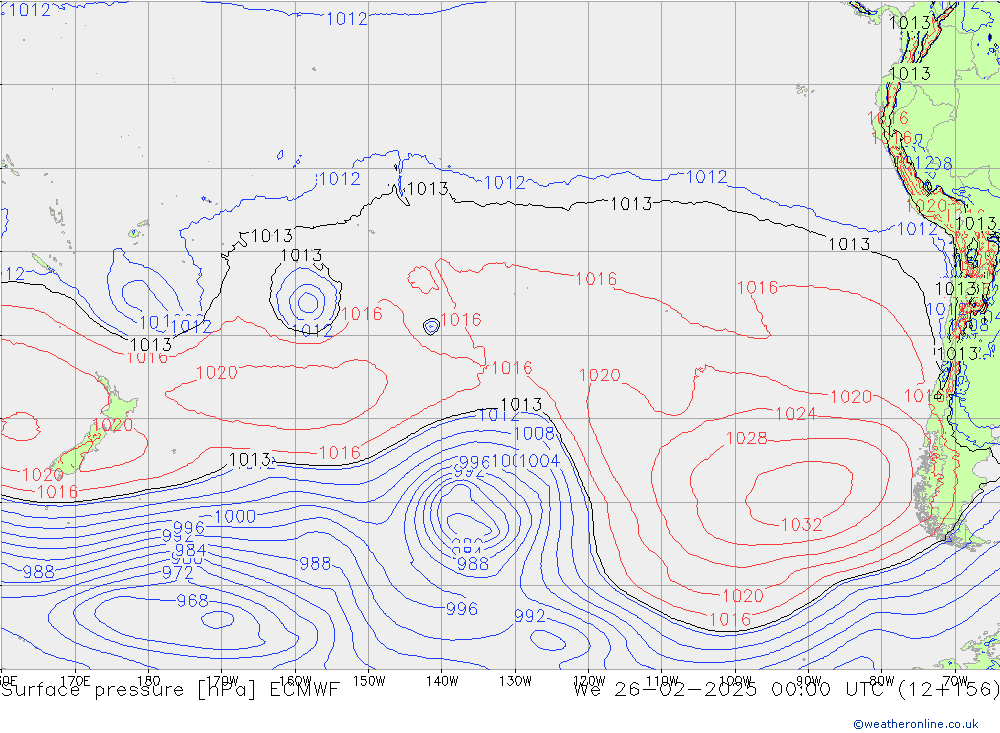Open the weatheronline.co.uk copyright link
The width and height of the screenshot is (1000, 733).
coord(916,724)
